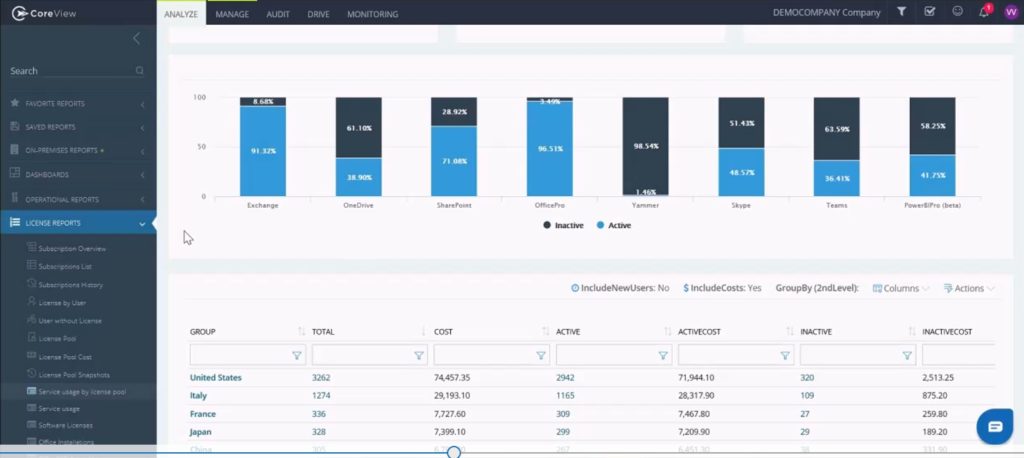Image resolution: width=1024 pixels, height=458 pixels.
Task: Open the notifications bell
Action: point(985,12)
